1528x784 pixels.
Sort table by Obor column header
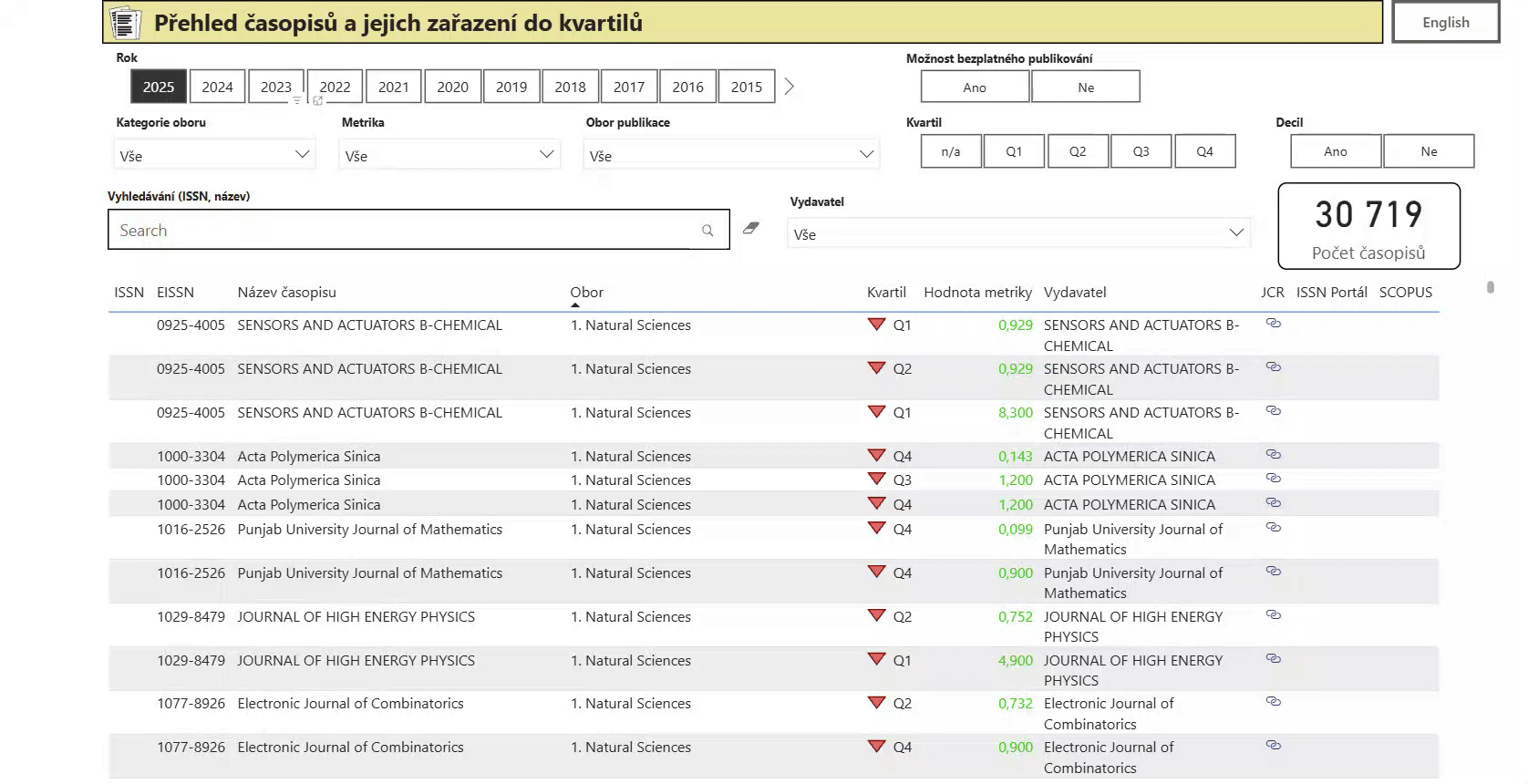coord(587,292)
